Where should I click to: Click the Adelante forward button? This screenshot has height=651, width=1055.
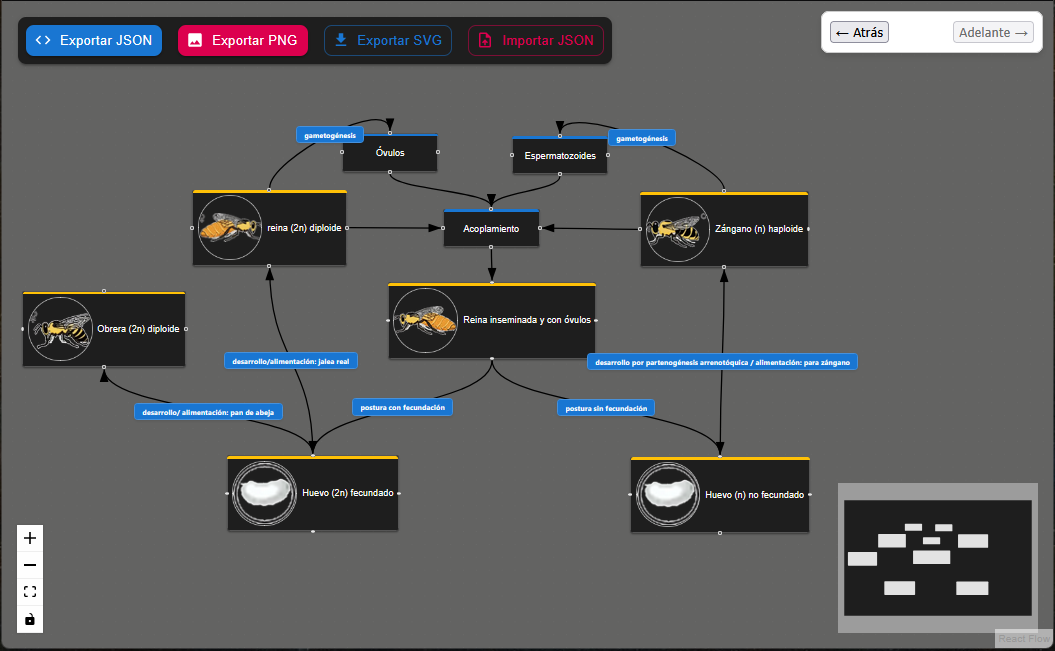993,32
